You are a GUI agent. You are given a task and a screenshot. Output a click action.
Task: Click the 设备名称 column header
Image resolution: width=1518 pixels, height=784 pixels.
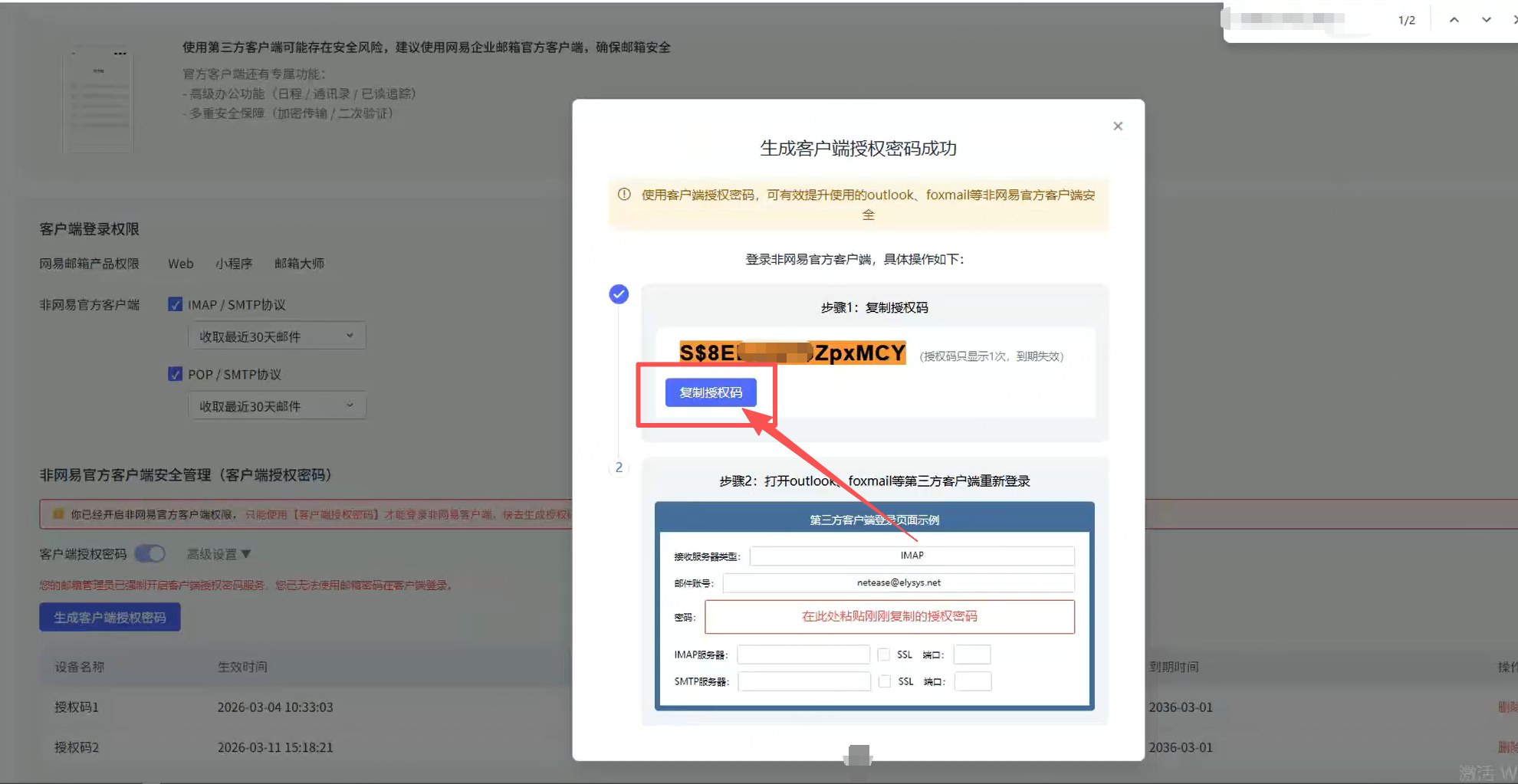[80, 668]
